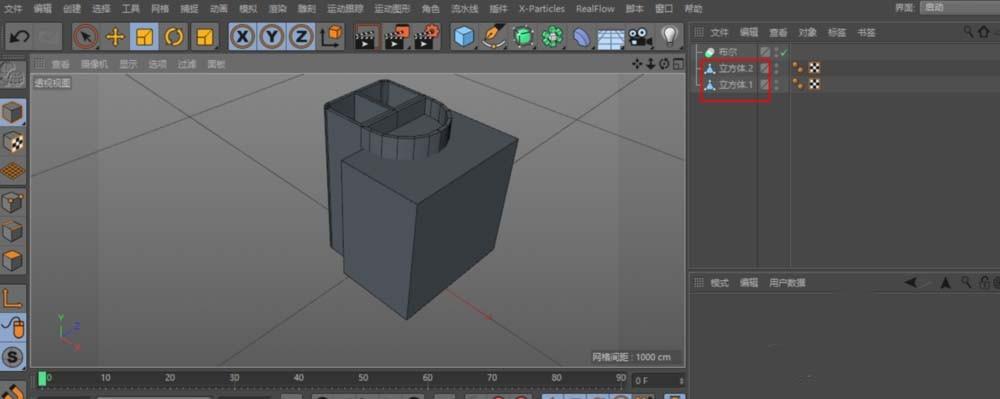Click the Phong tag of 立方体.2
Image resolution: width=1000 pixels, height=399 pixels.
click(x=797, y=68)
